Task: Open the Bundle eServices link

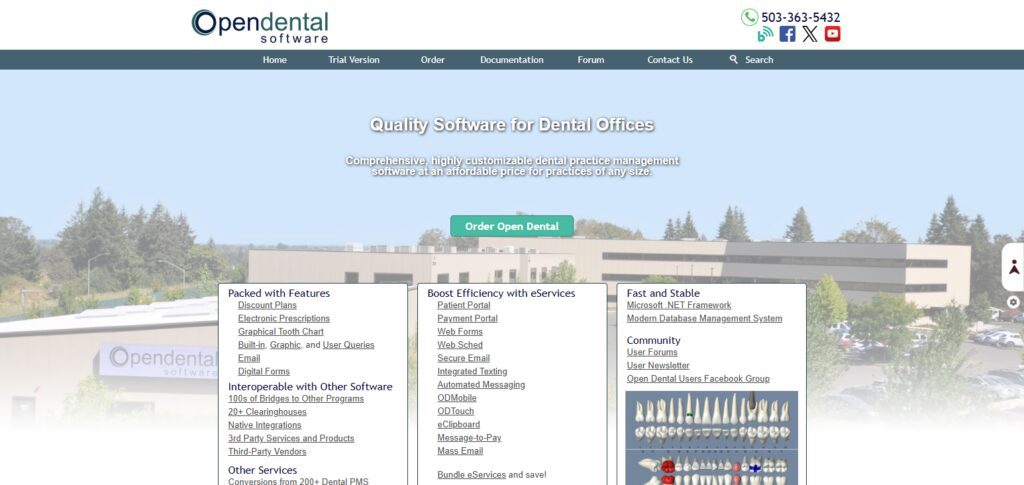Action: click(x=472, y=475)
